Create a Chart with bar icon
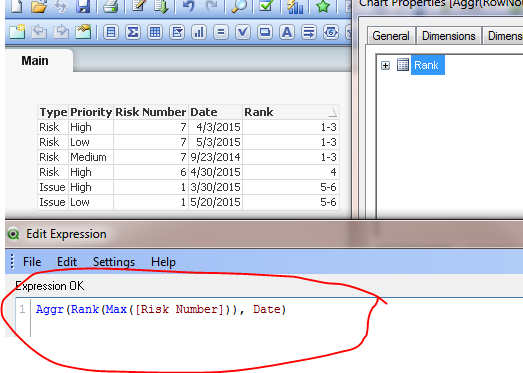The height and width of the screenshot is (373, 523). coord(199,32)
